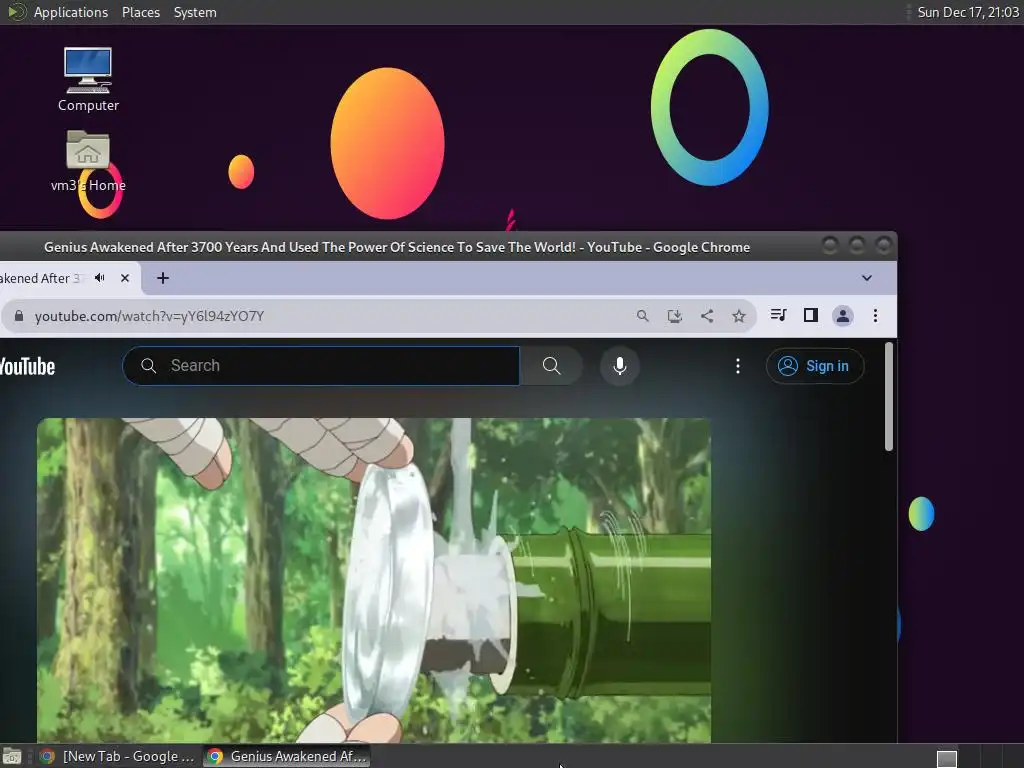This screenshot has width=1024, height=768.
Task: Mute the YouTube tab audio icon
Action: 99,278
